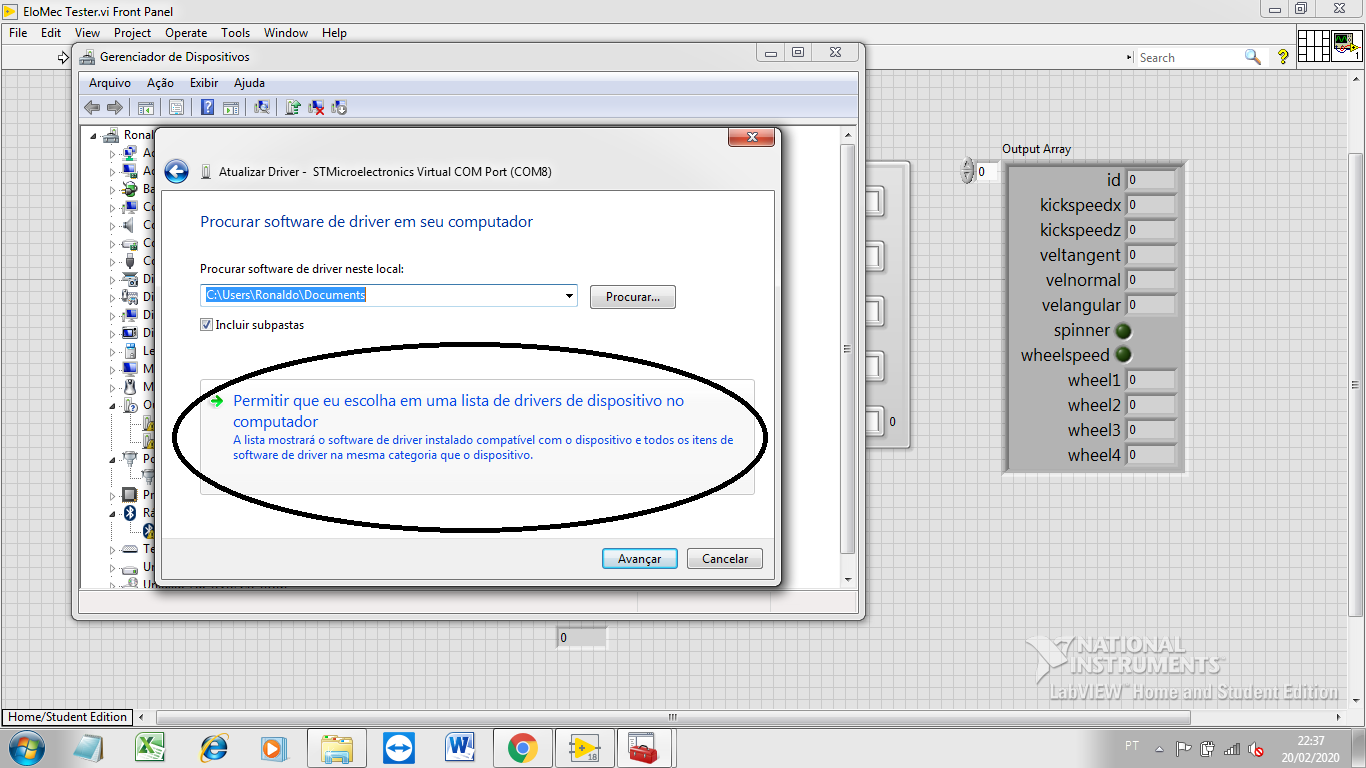The height and width of the screenshot is (768, 1366).
Task: Open the Arquivo menu in Device Manager
Action: (110, 83)
